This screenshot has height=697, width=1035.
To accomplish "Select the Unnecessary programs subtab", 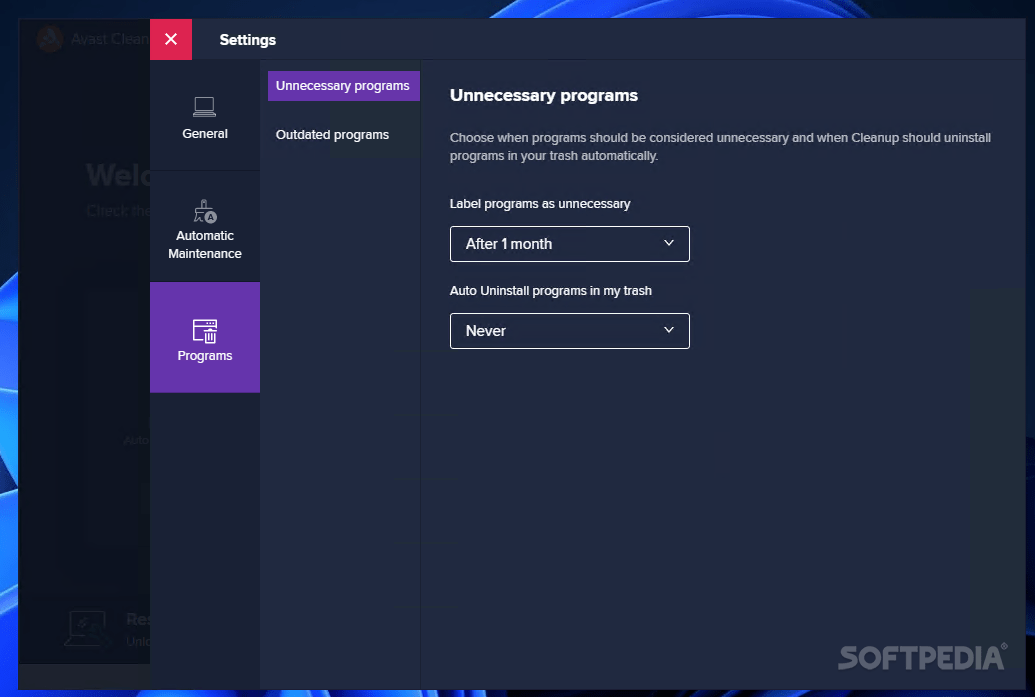I will [x=343, y=86].
